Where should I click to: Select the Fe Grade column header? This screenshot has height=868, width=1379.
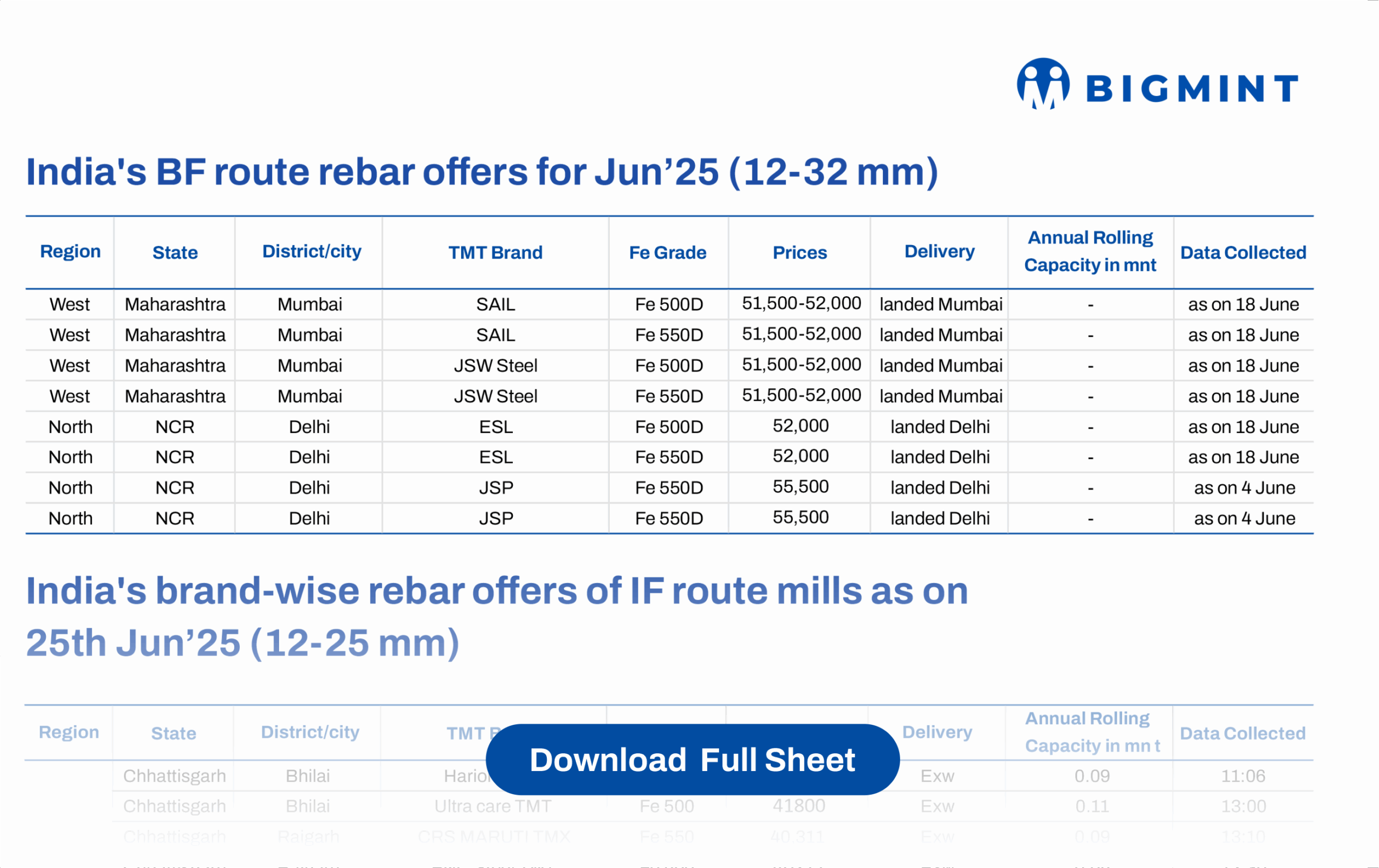tap(668, 253)
